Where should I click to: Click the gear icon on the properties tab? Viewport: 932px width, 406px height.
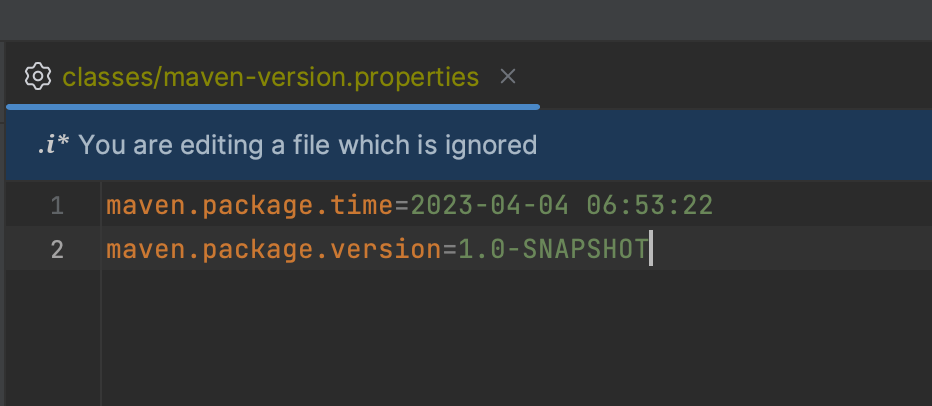click(37, 76)
